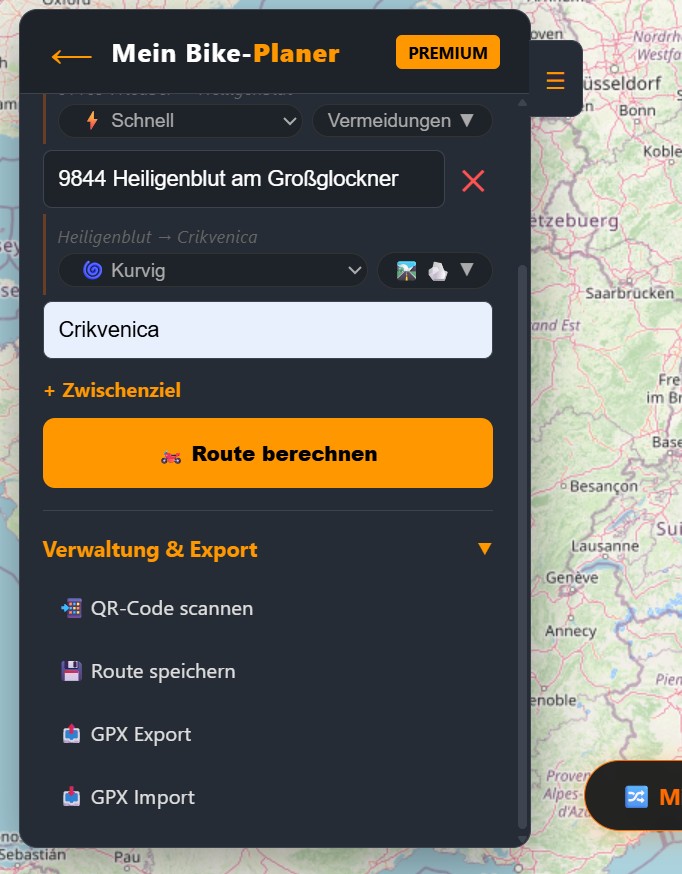Remove the Heiligenblut am Großglockner waypoint
The image size is (682, 874).
(473, 180)
